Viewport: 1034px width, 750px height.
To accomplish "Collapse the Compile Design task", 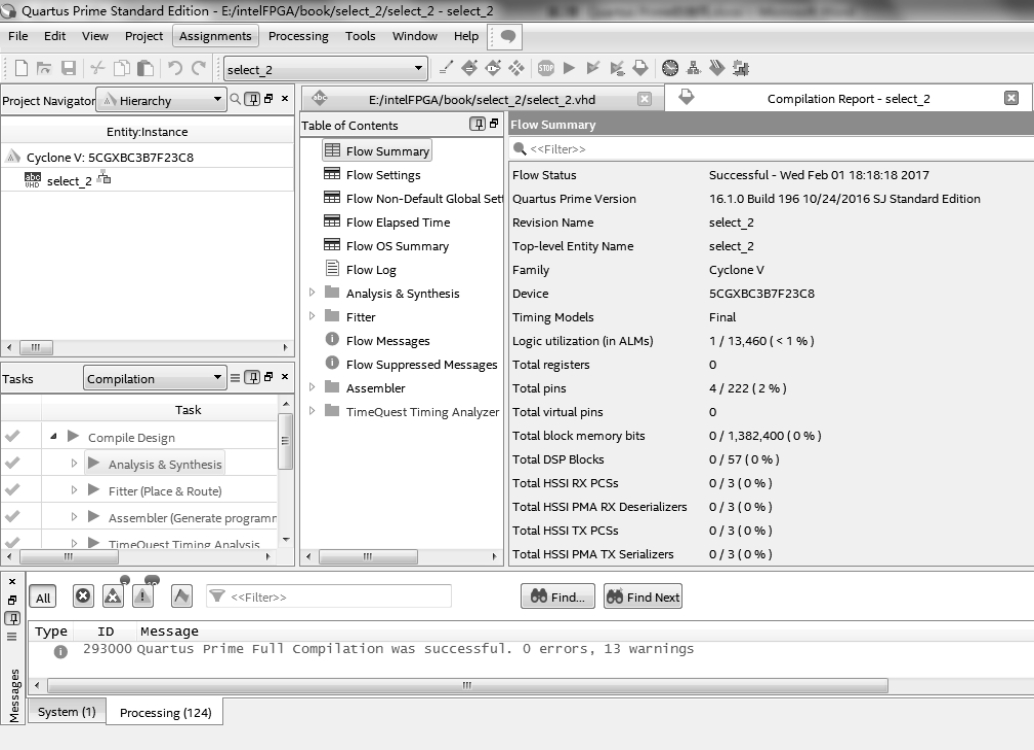I will click(53, 437).
